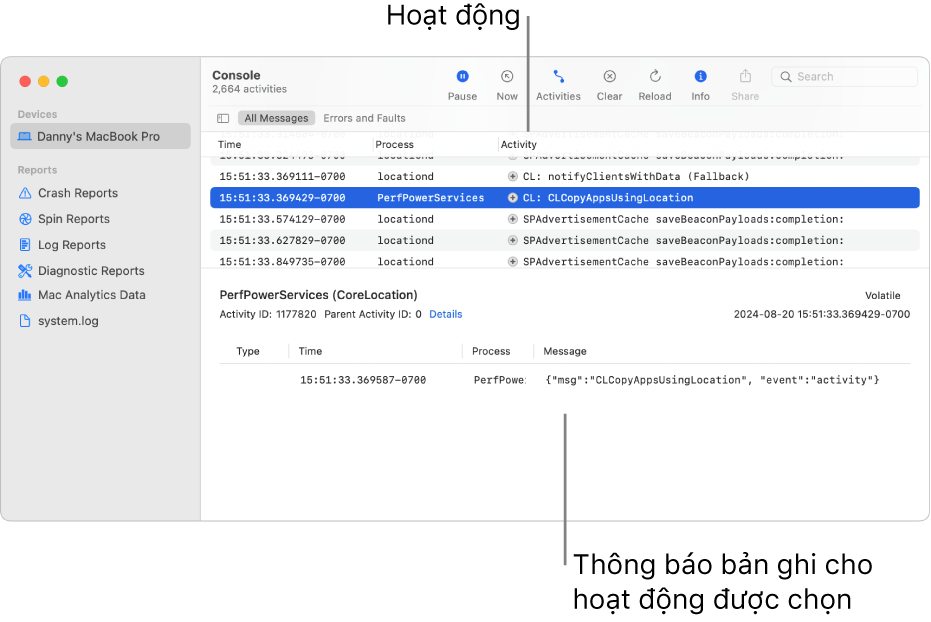Screen dimensions: 931x622
Task: Switch to Errors and Faults filter
Action: pyautogui.click(x=364, y=118)
